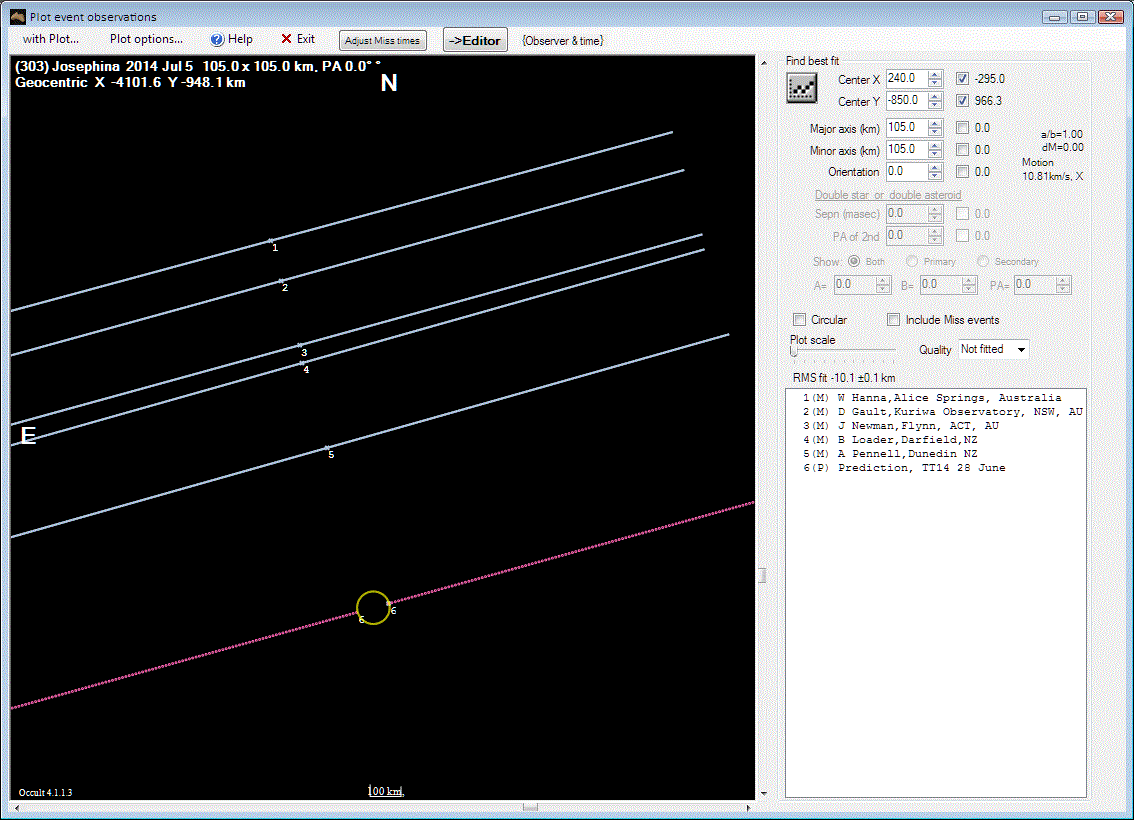Check the 'Include Miss events' checkbox
Image resolution: width=1134 pixels, height=820 pixels.
[x=894, y=320]
